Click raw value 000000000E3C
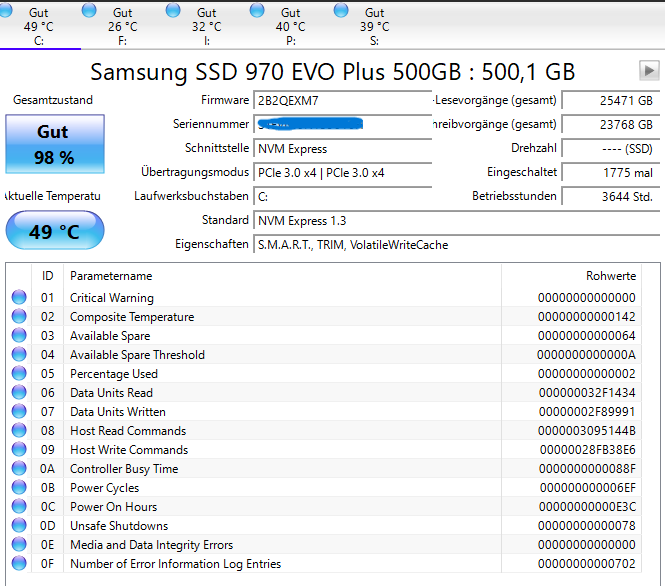Image resolution: width=665 pixels, height=586 pixels. pos(587,507)
